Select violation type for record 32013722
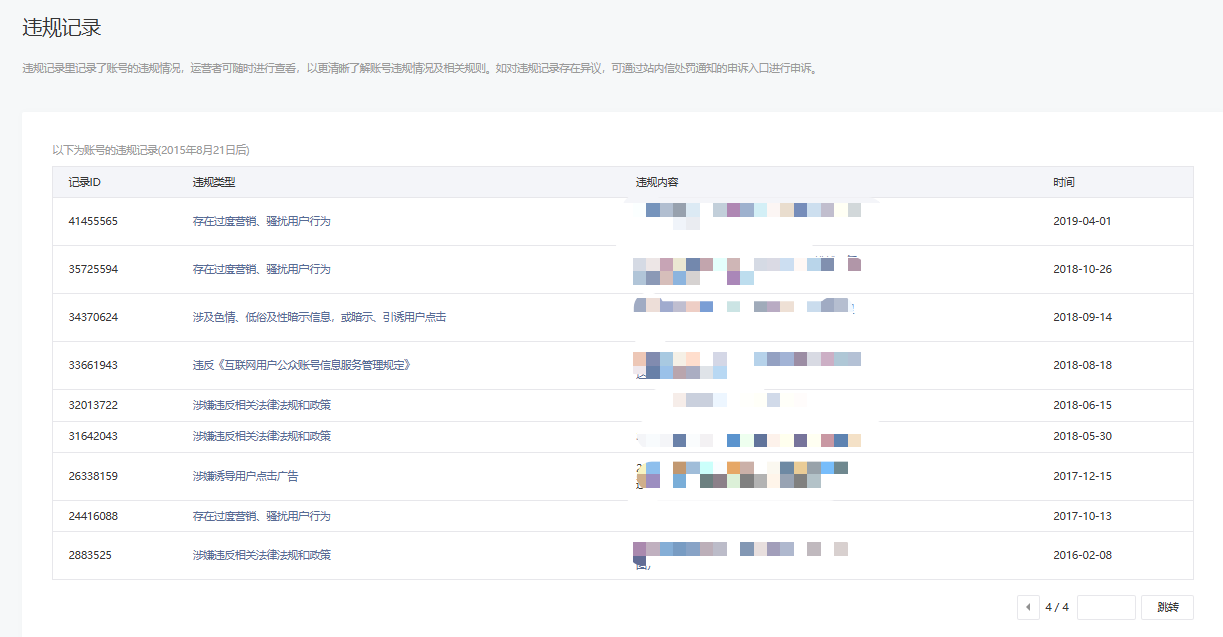 pos(261,405)
